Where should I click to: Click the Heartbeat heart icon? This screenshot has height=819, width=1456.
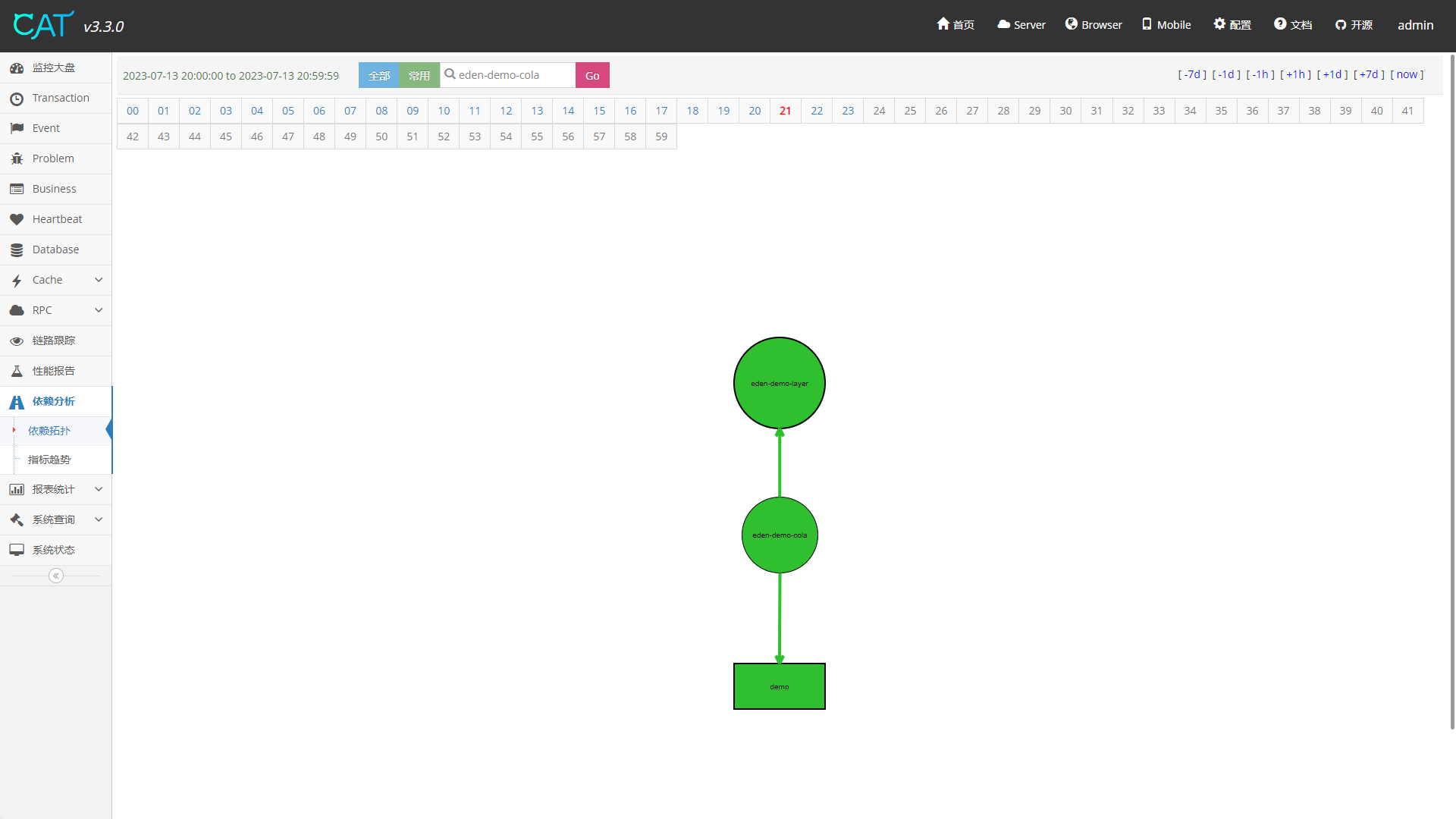[x=17, y=219]
